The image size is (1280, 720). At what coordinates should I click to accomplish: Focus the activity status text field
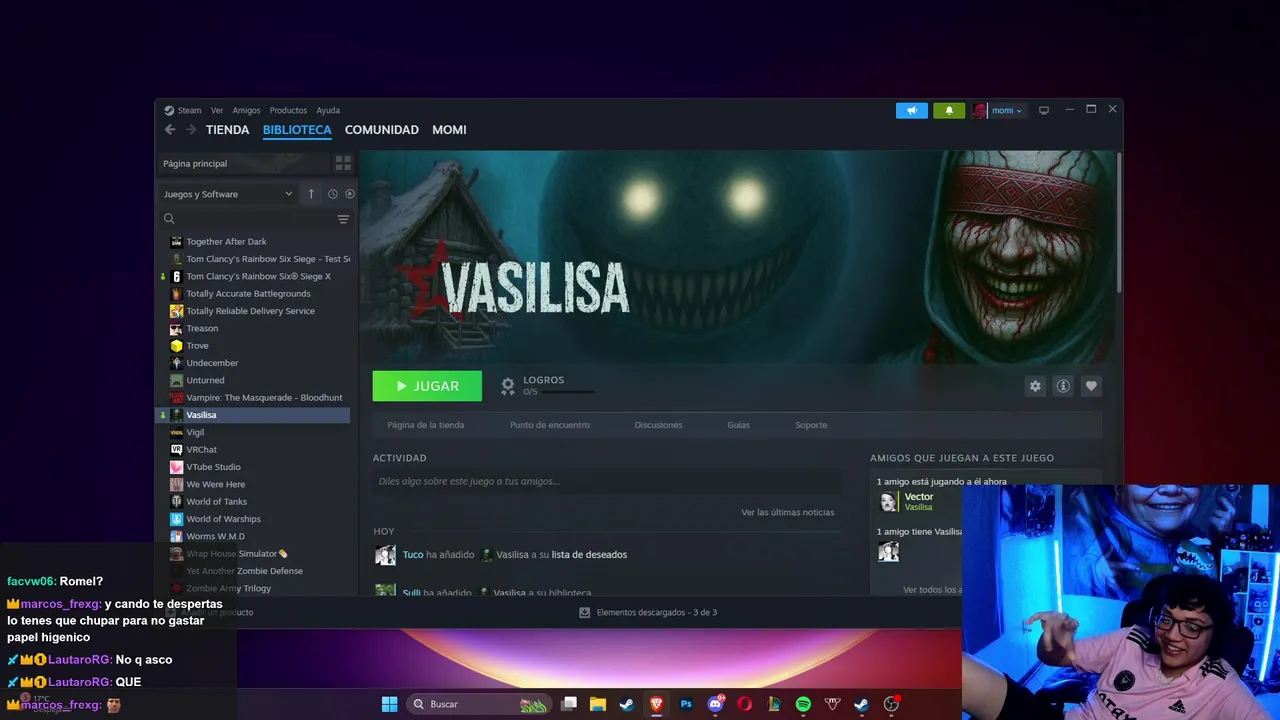pos(607,481)
